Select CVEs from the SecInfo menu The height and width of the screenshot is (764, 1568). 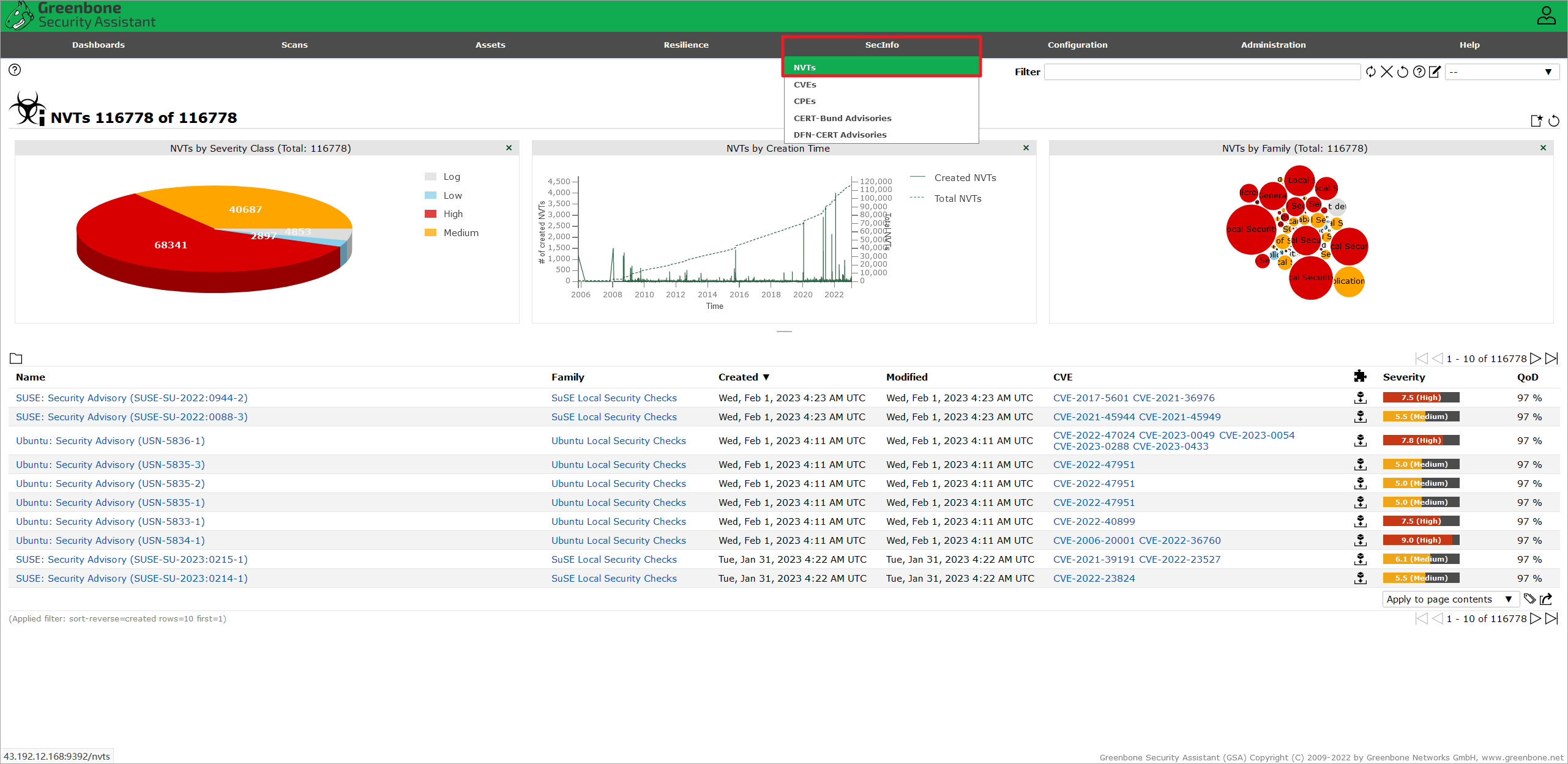click(805, 84)
